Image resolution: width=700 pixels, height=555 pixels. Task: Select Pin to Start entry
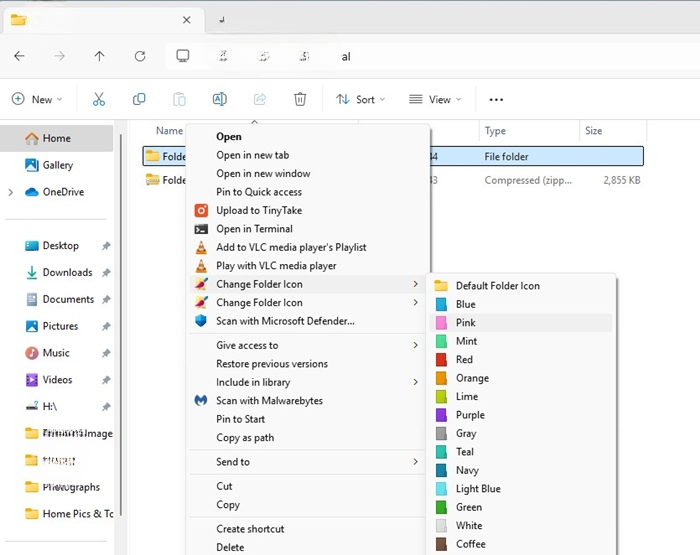(241, 419)
